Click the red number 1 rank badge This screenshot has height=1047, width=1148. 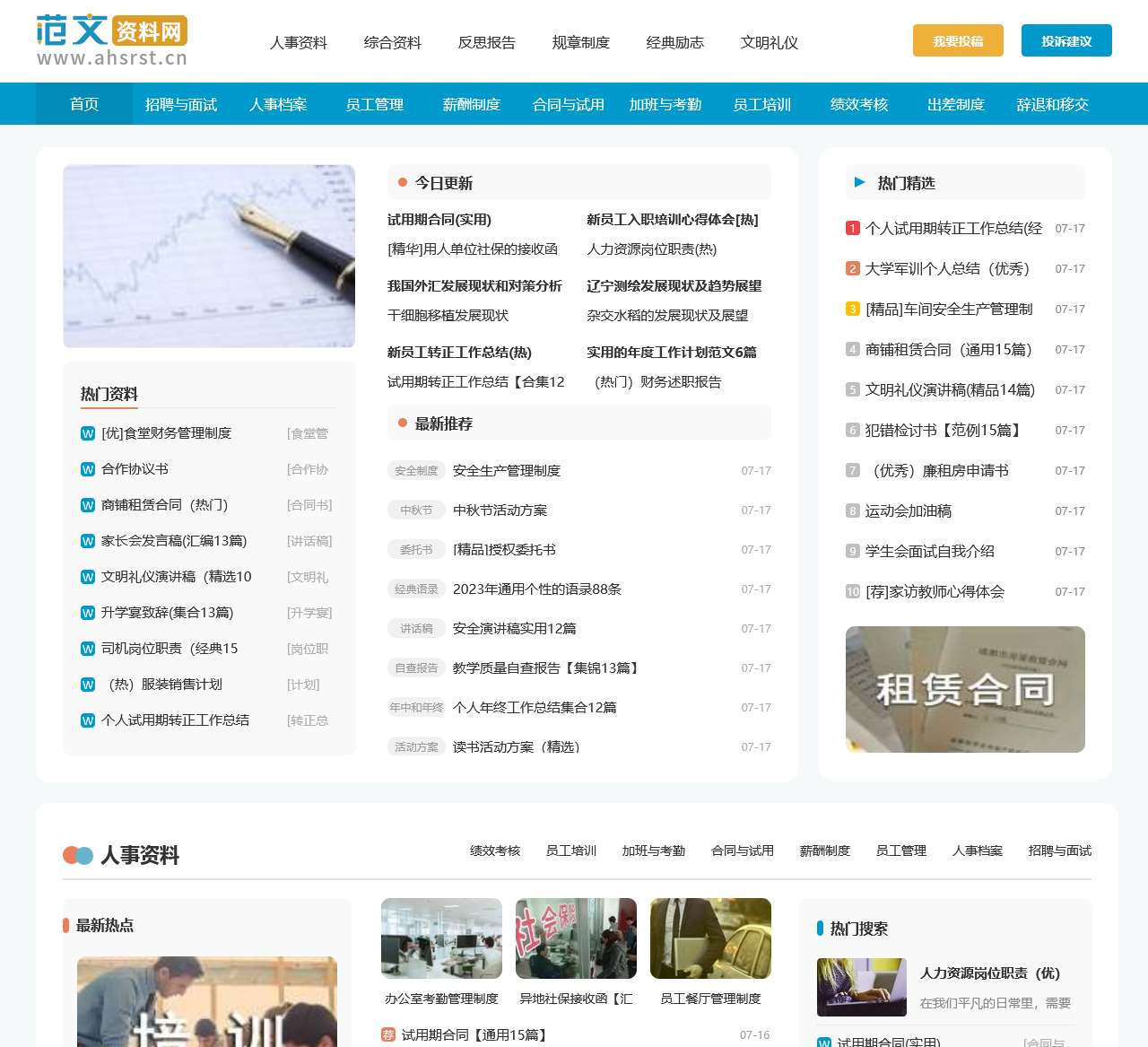click(x=853, y=229)
